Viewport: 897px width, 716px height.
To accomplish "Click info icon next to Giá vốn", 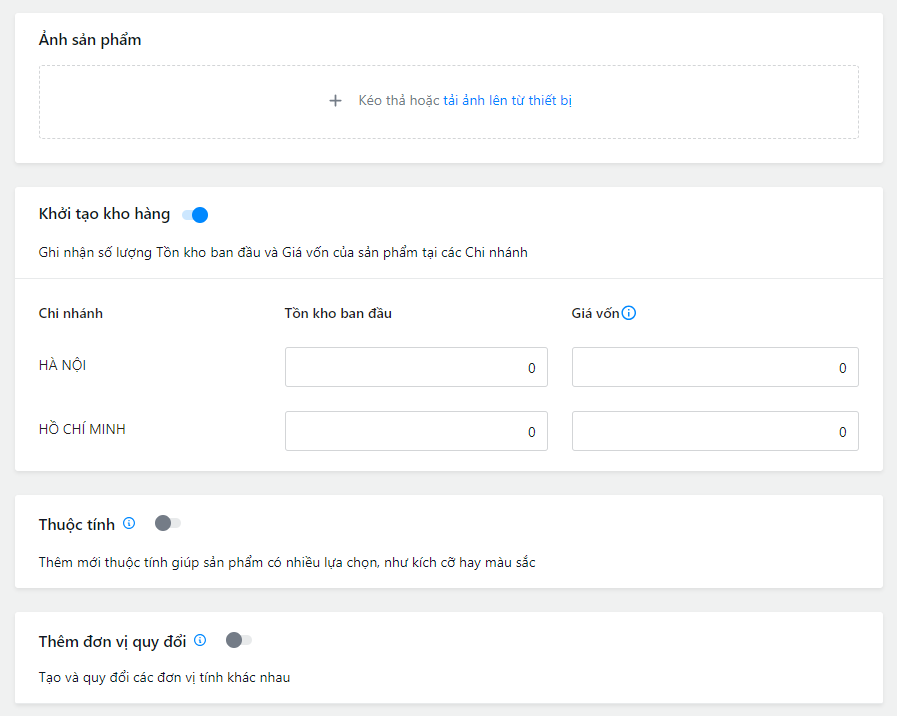I will tap(629, 313).
